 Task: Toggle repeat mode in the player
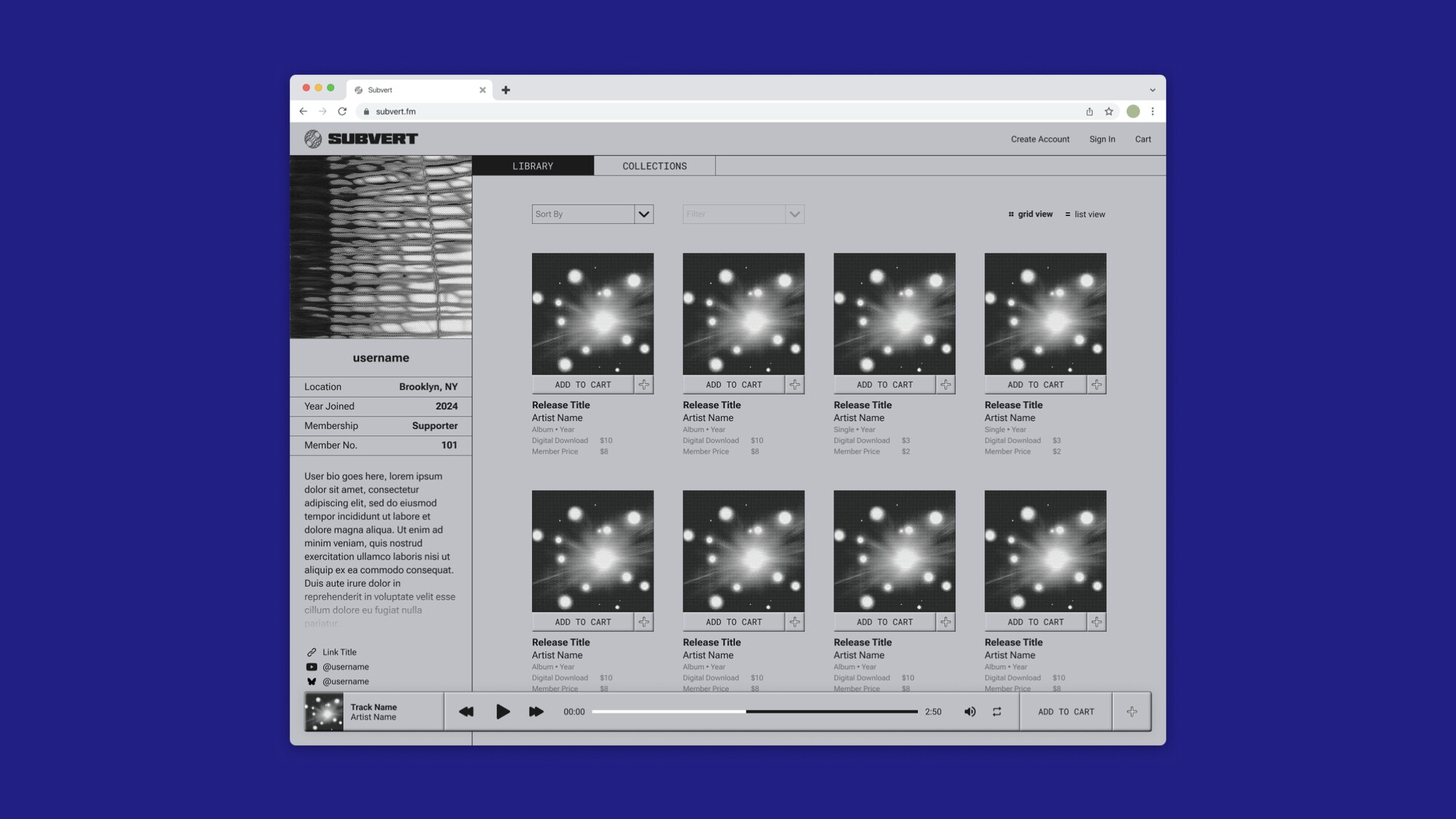997,711
